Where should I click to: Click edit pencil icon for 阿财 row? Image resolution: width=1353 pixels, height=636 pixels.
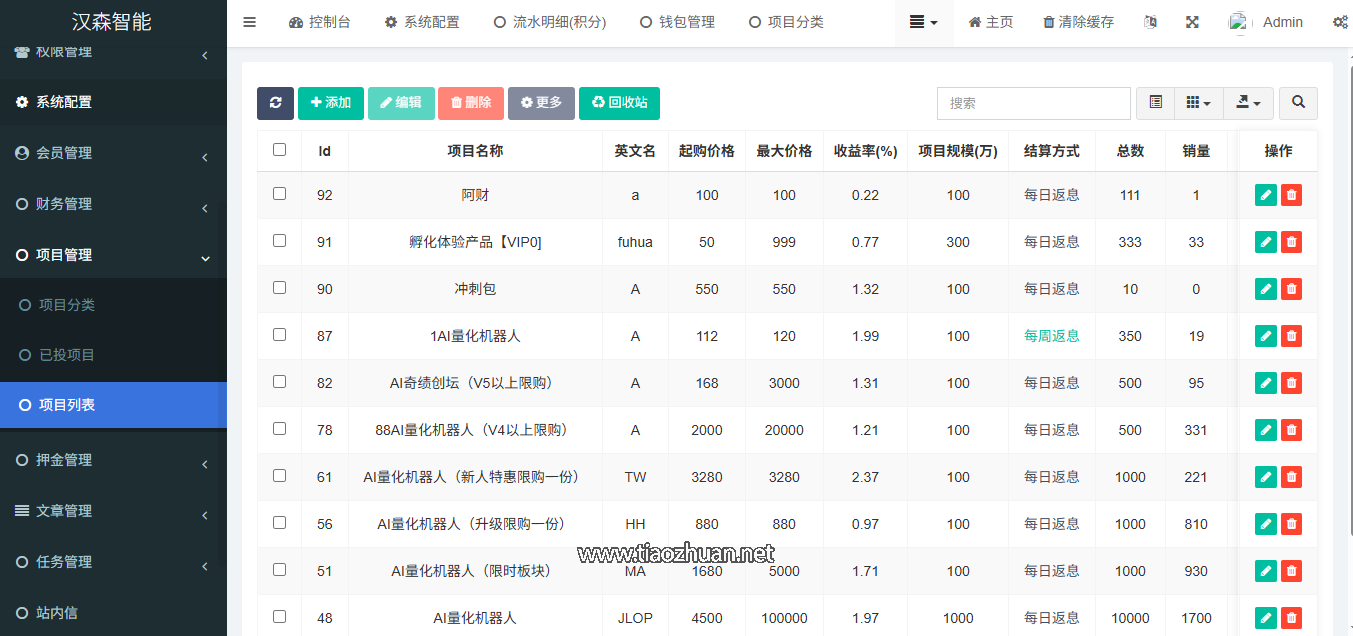point(1266,195)
